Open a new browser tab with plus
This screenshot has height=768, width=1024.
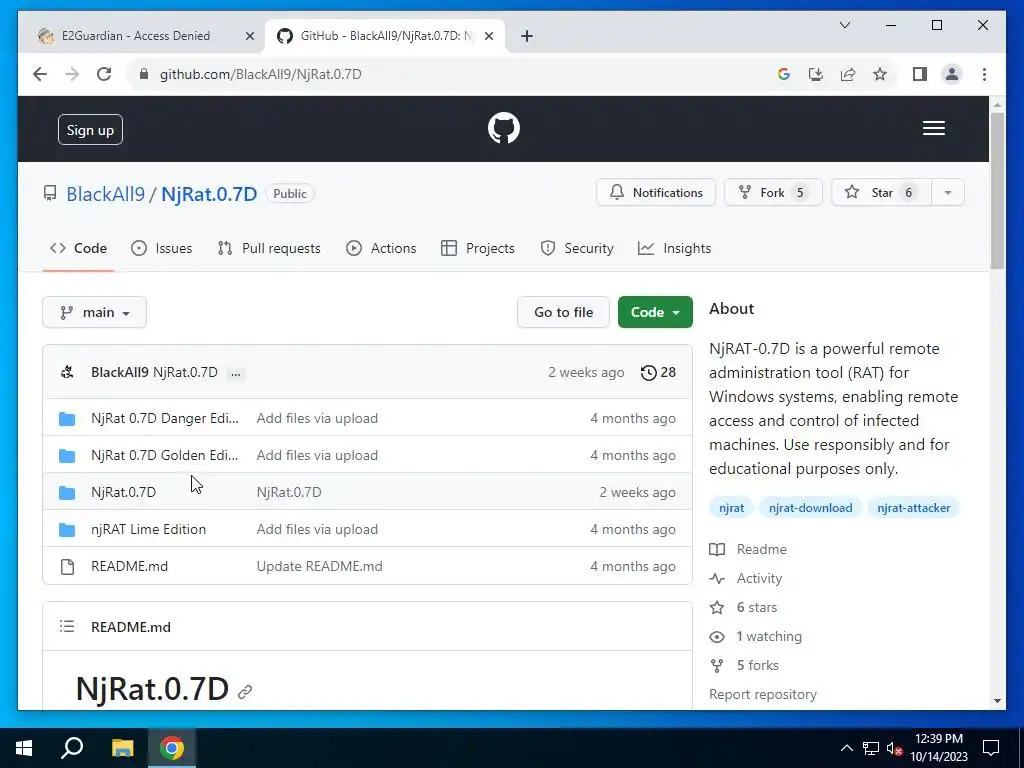pyautogui.click(x=527, y=36)
